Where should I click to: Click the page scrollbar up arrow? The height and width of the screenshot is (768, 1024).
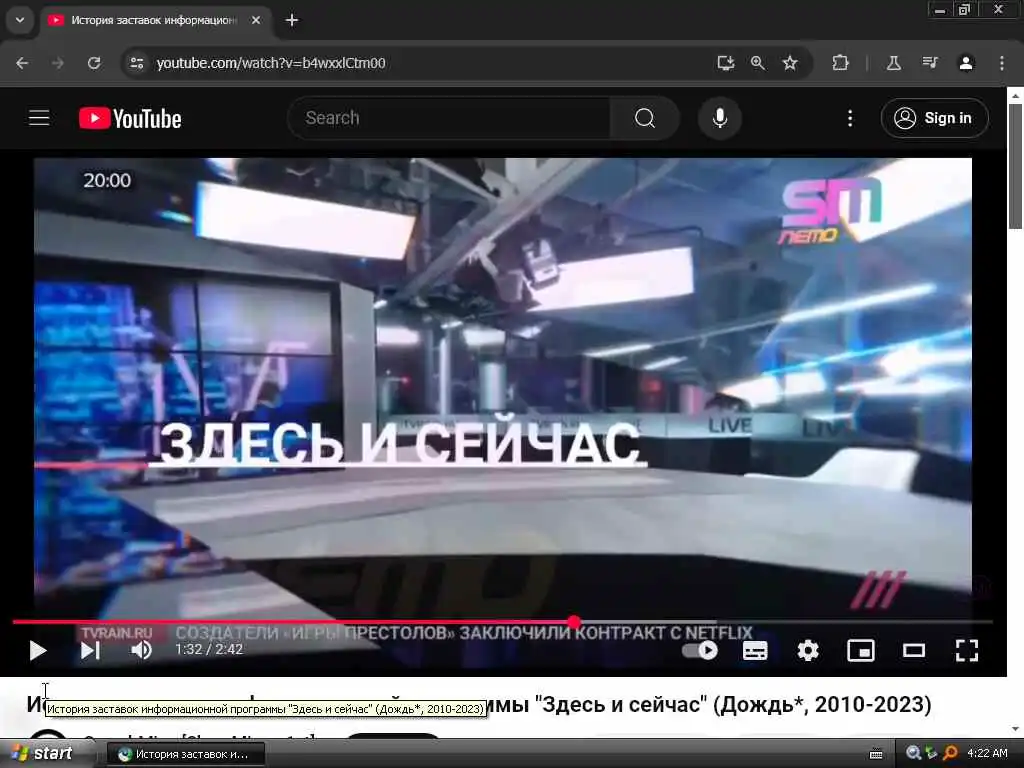[x=1015, y=95]
